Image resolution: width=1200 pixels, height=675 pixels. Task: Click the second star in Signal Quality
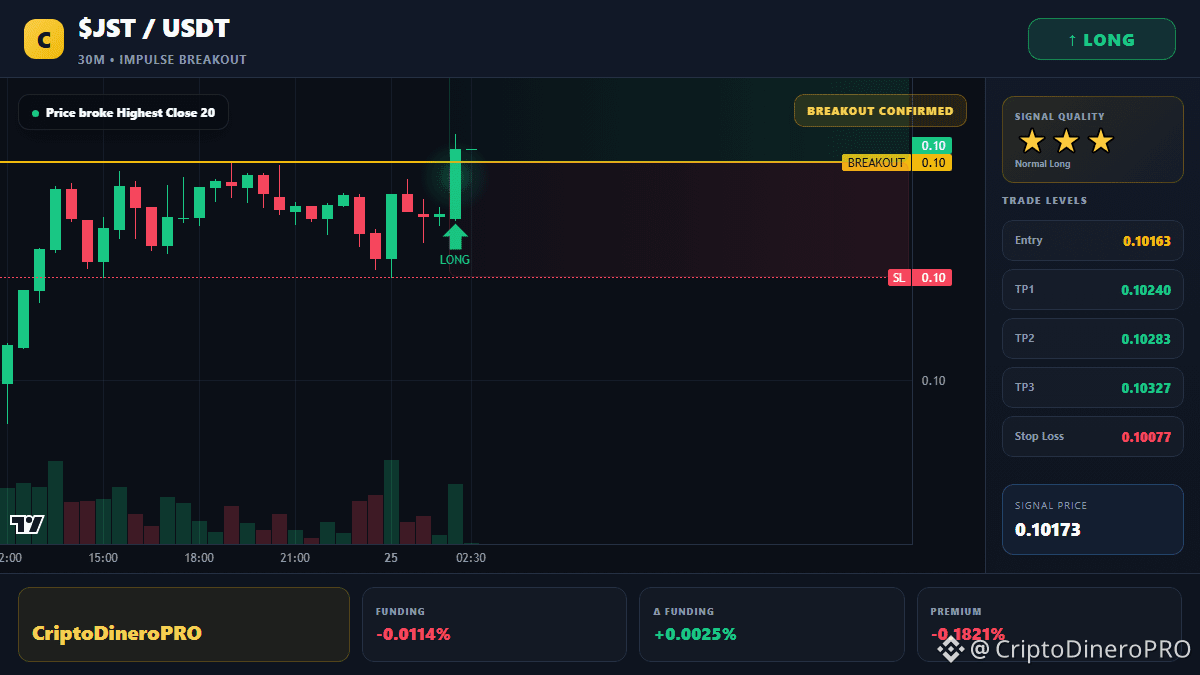coord(1066,141)
